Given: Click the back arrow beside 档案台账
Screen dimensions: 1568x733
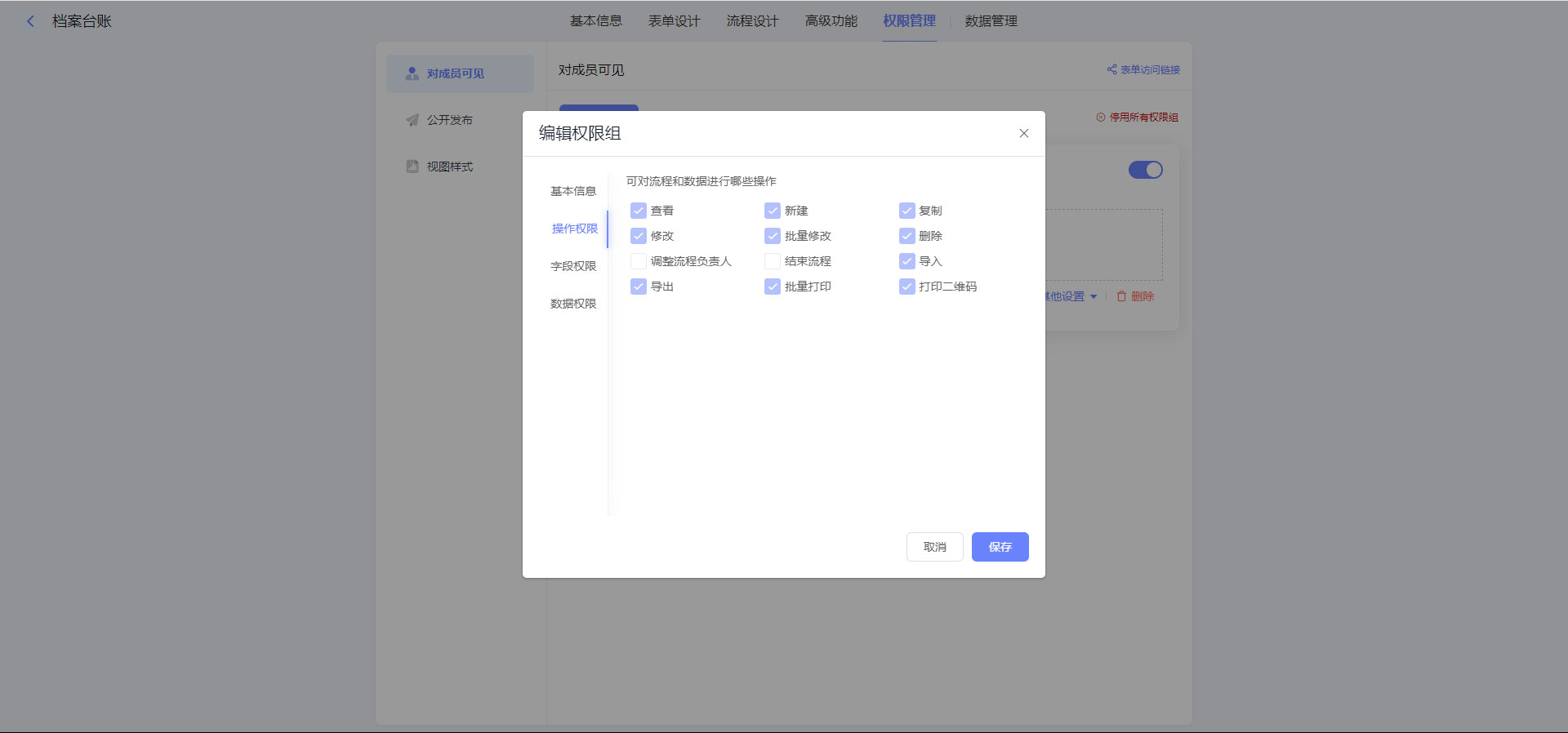Looking at the screenshot, I should coord(31,21).
